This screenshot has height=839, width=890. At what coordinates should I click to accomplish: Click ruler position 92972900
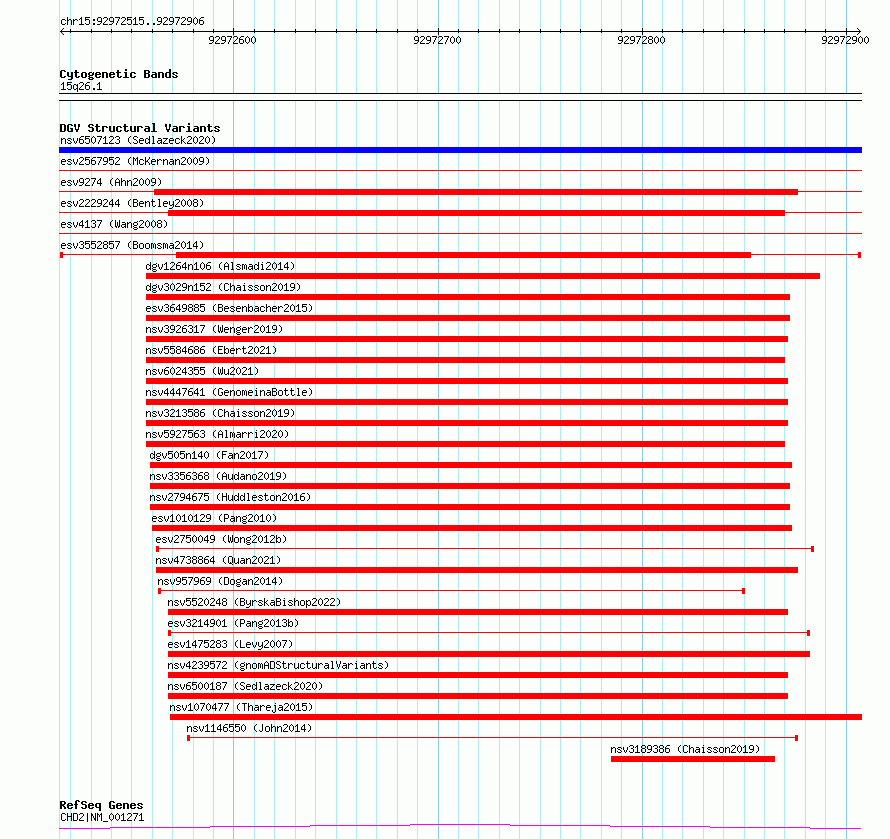click(x=846, y=40)
